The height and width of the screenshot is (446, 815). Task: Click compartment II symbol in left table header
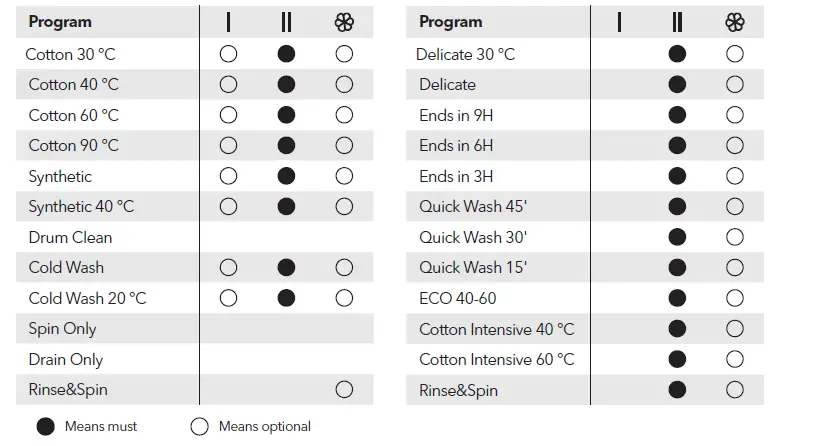[286, 22]
